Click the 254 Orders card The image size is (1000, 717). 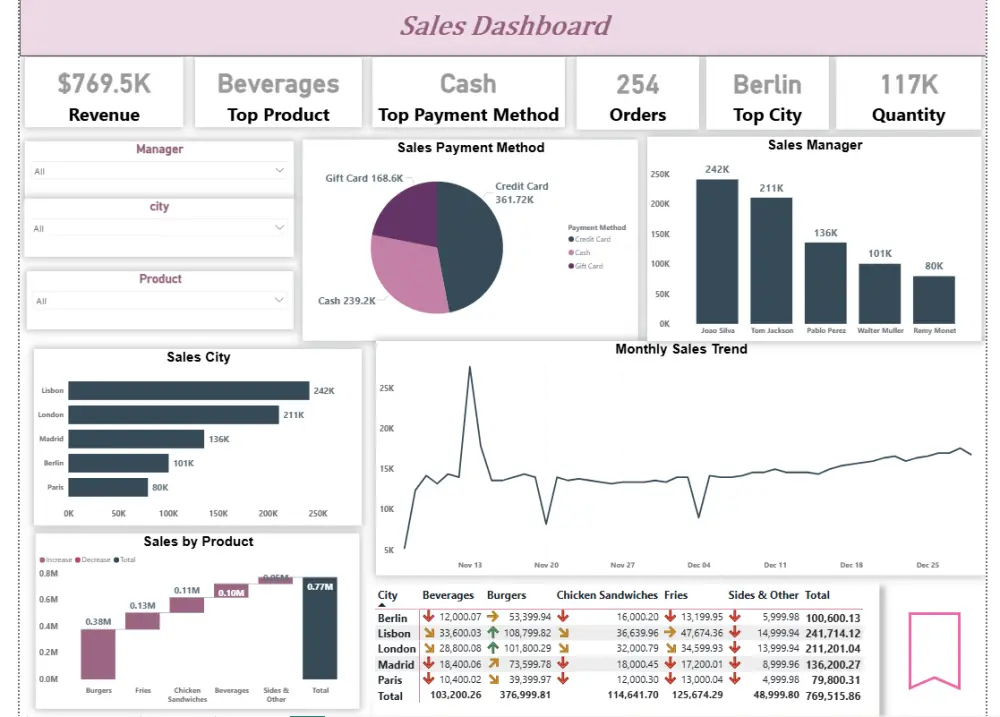[638, 96]
